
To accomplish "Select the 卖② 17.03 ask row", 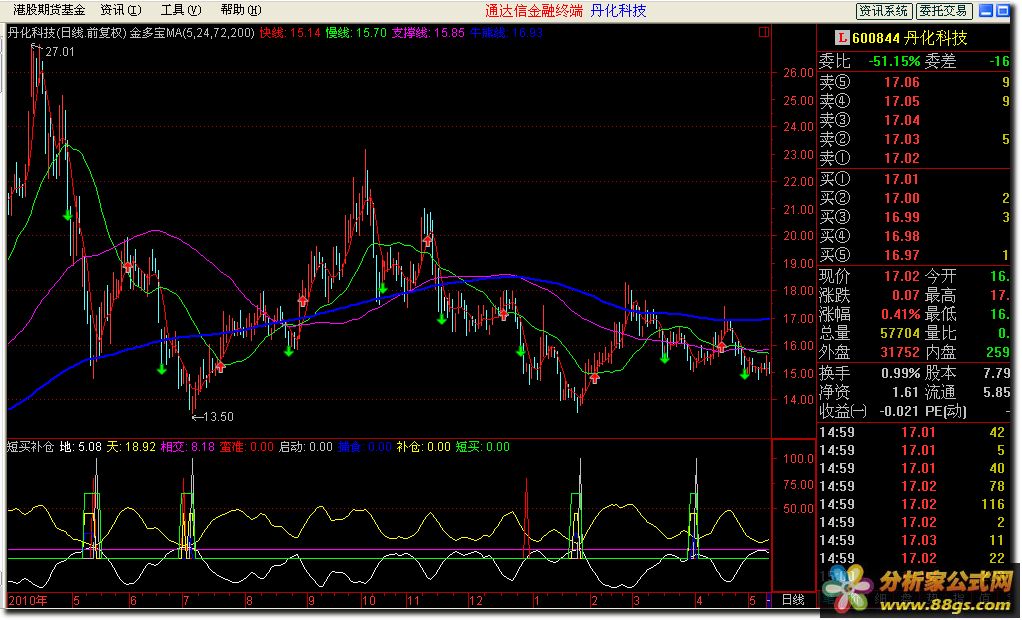I will [x=914, y=139].
